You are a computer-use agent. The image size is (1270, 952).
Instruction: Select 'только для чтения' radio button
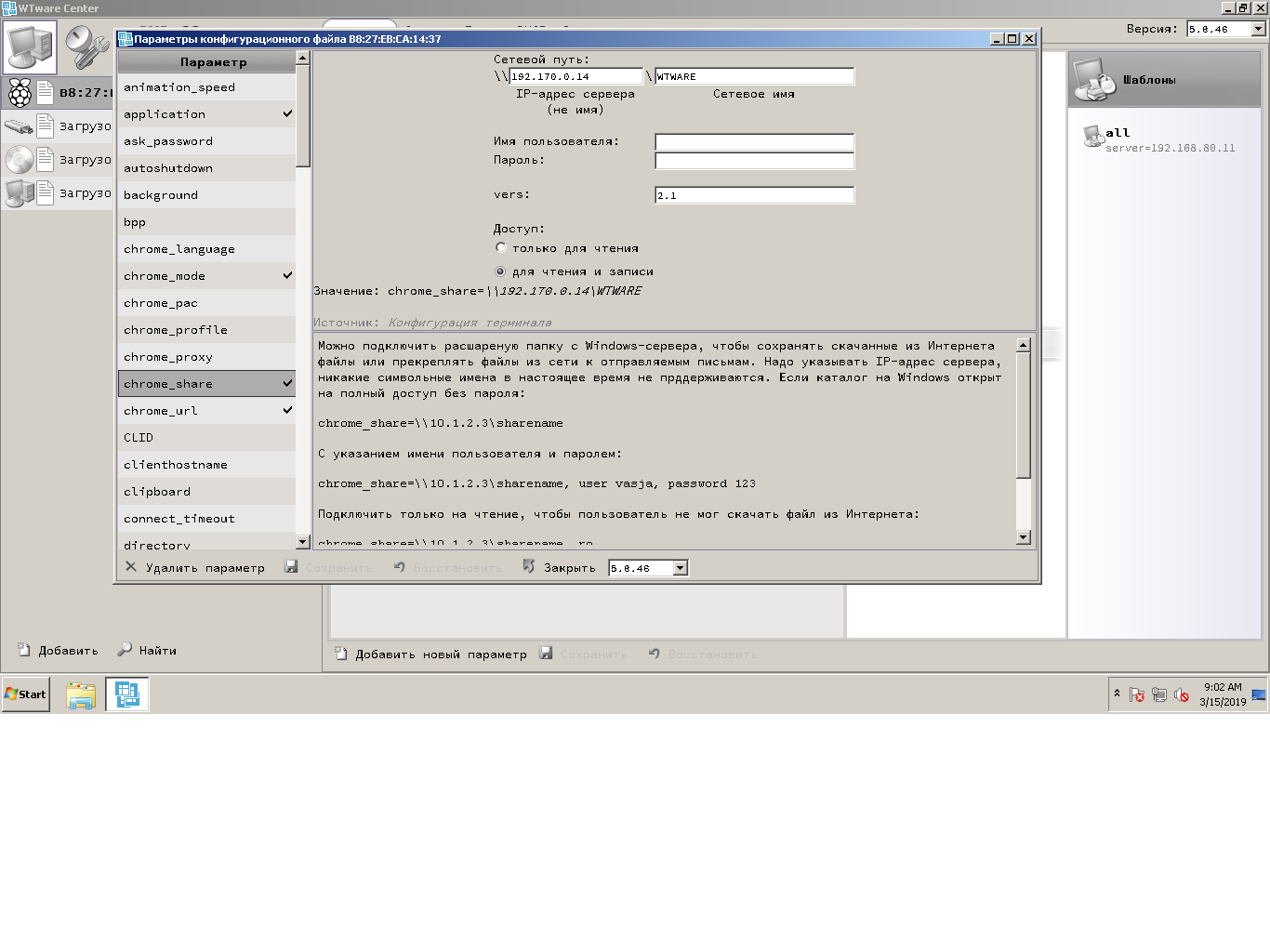coord(501,248)
